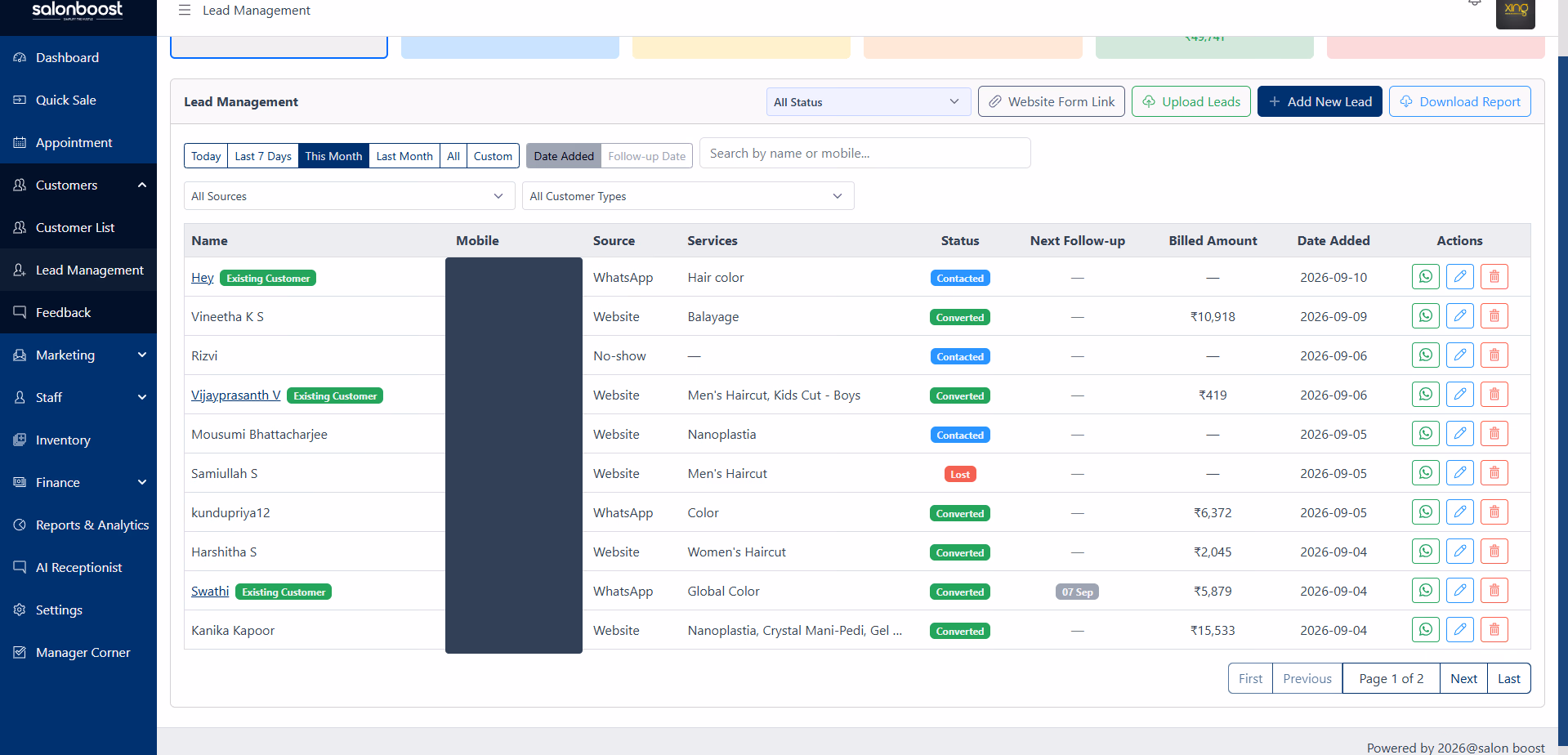Select the Today date range tab

(x=206, y=156)
